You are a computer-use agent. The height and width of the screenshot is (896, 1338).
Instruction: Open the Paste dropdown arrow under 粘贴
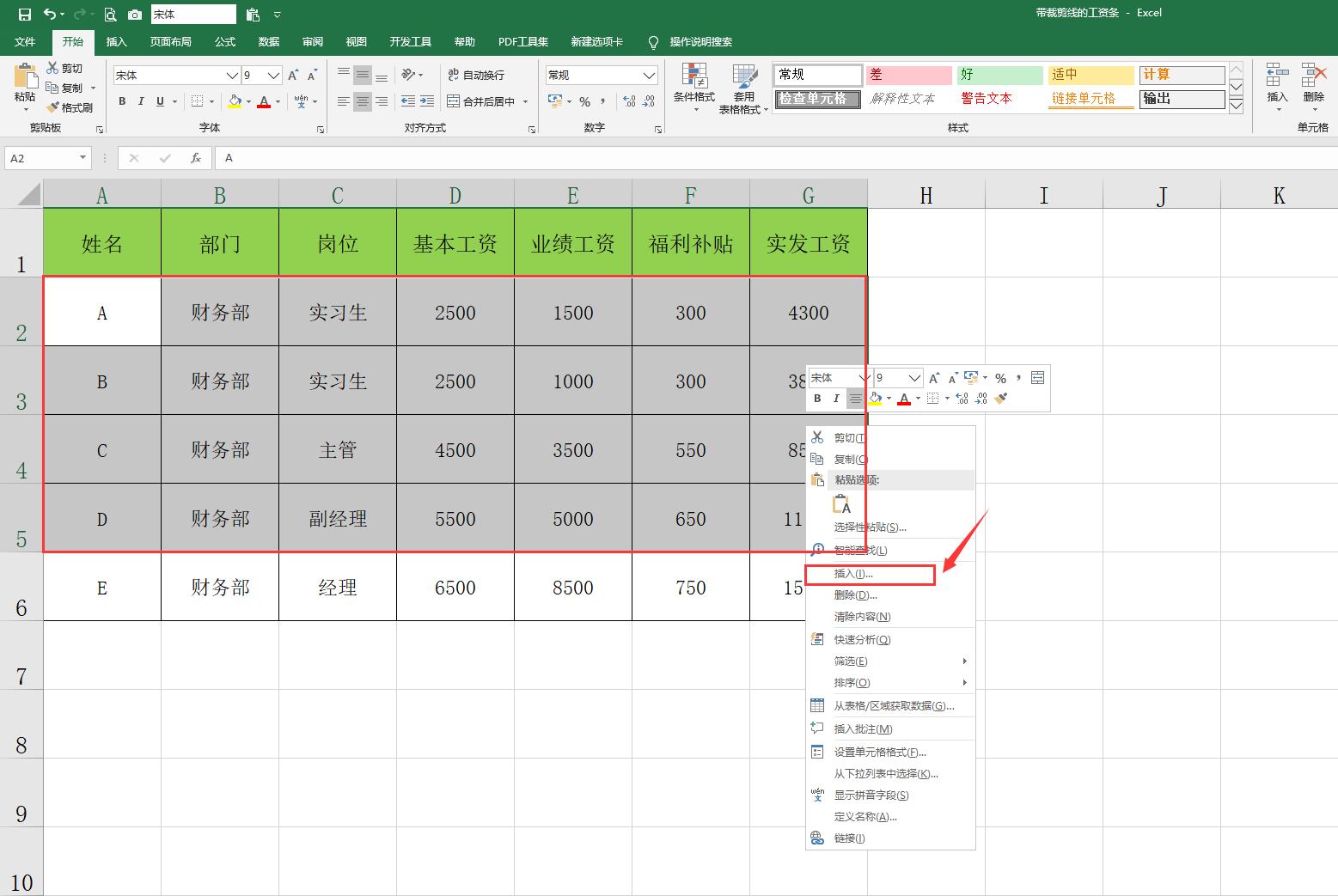pyautogui.click(x=25, y=109)
